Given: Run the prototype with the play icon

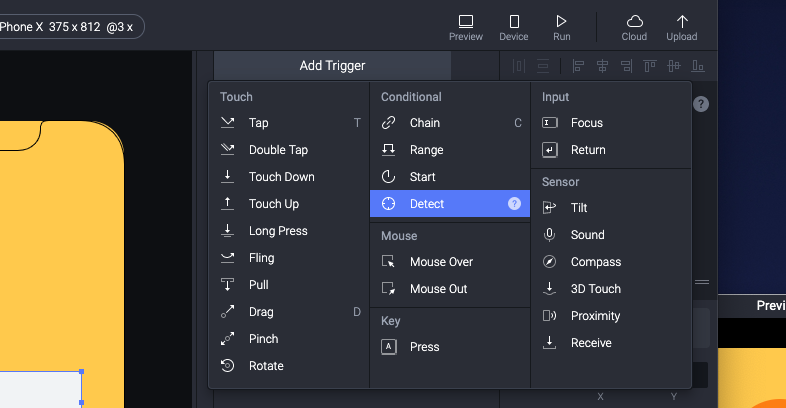Looking at the screenshot, I should (x=561, y=28).
